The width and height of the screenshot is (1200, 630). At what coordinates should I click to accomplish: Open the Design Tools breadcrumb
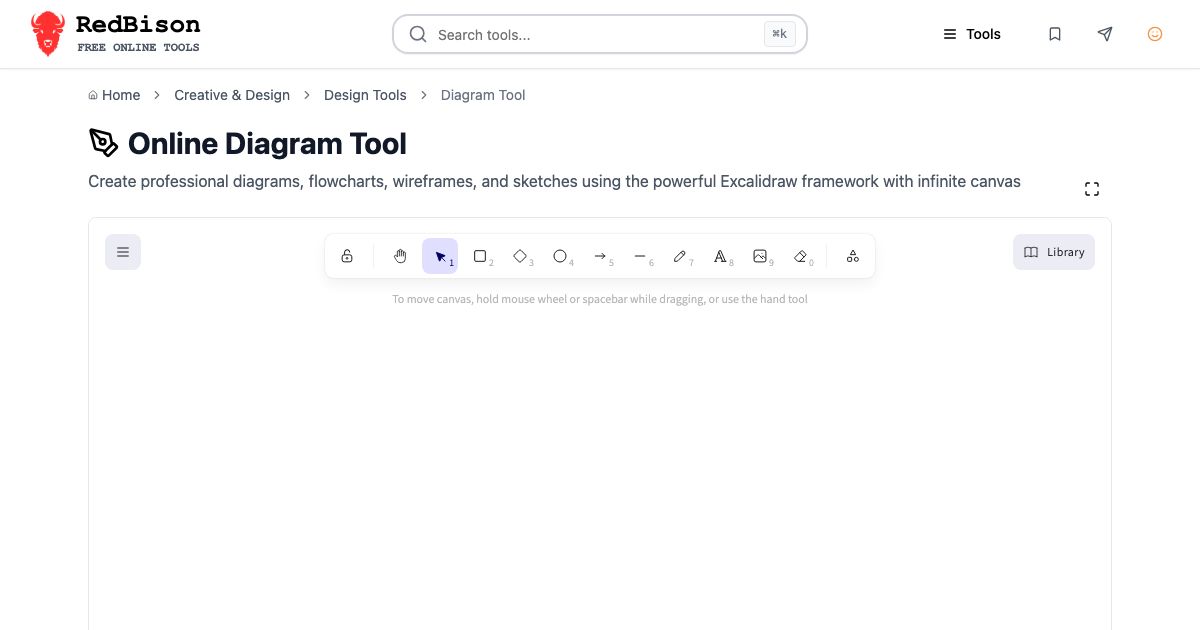(x=365, y=95)
